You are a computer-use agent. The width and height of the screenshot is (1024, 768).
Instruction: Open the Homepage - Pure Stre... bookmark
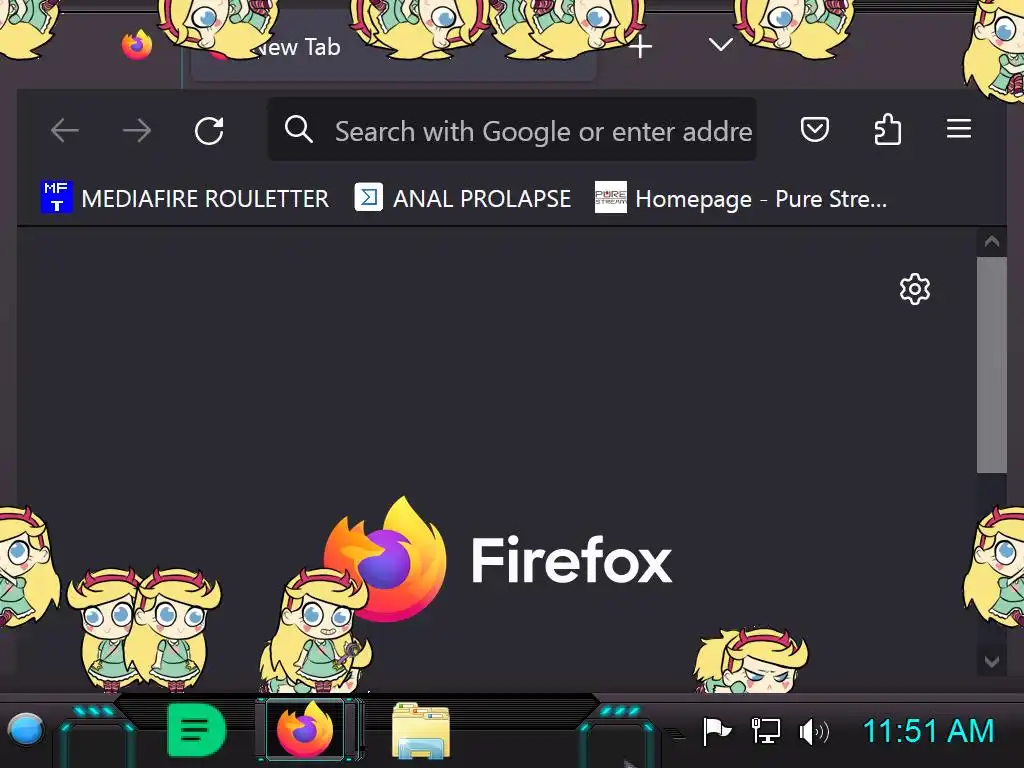741,198
